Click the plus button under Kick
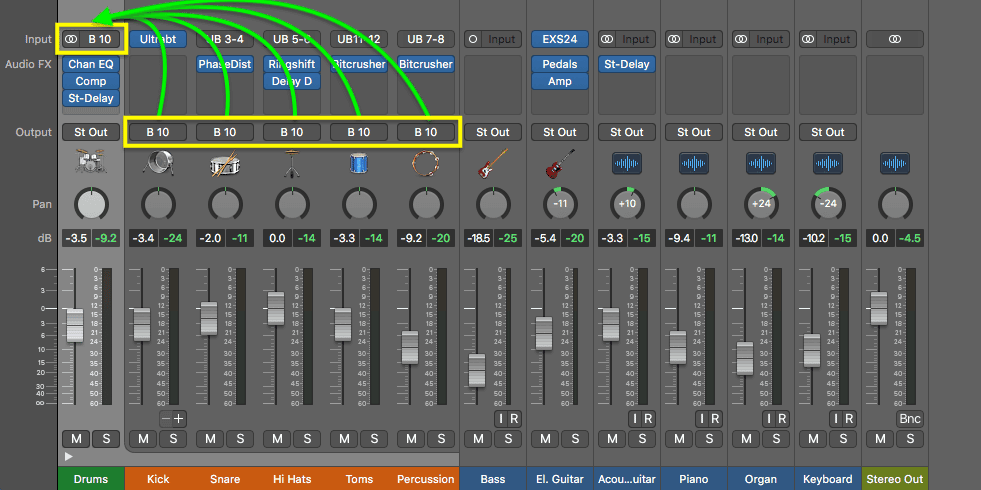The height and width of the screenshot is (490, 981). click(x=179, y=419)
